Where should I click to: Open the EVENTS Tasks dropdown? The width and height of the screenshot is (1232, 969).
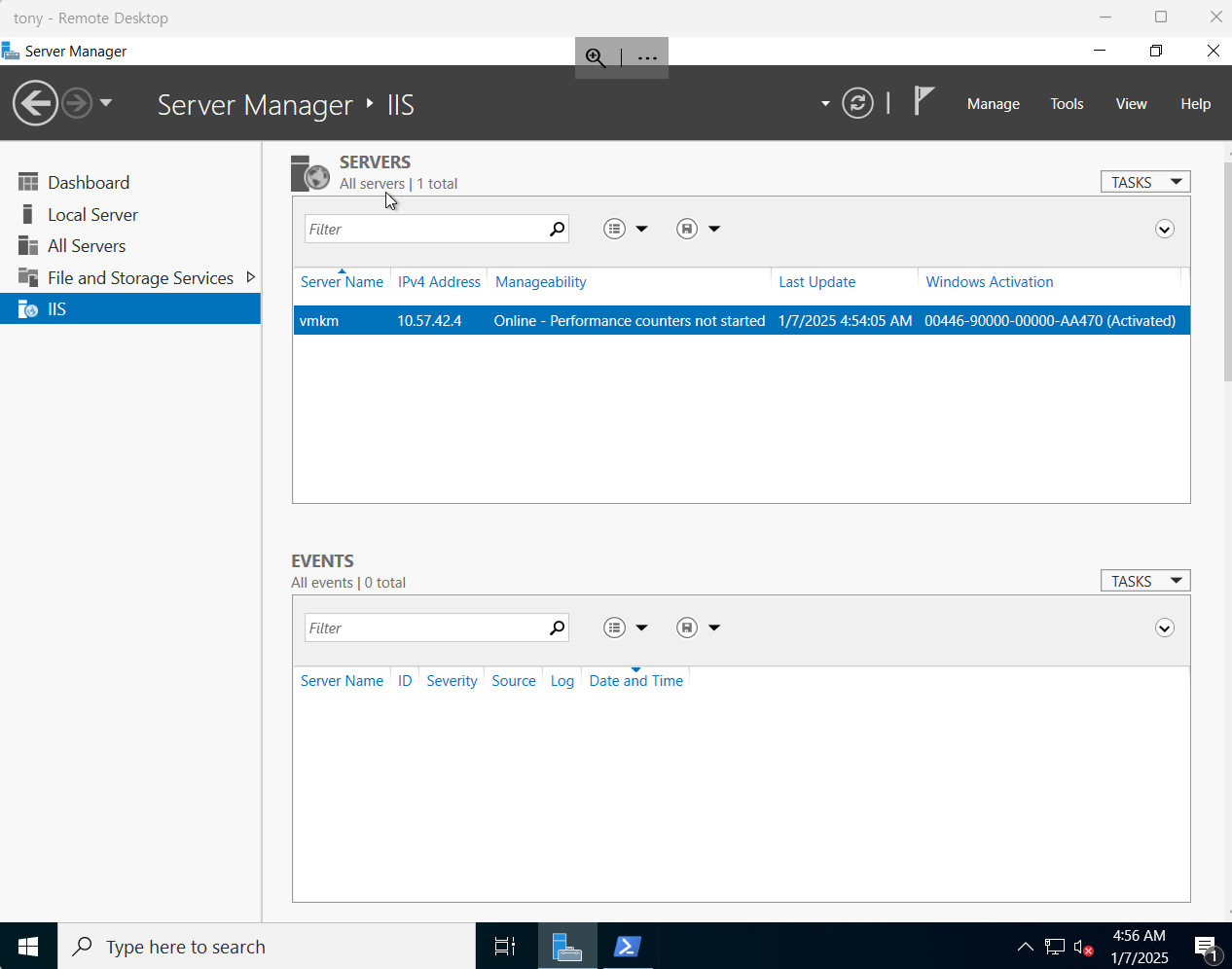click(x=1145, y=581)
